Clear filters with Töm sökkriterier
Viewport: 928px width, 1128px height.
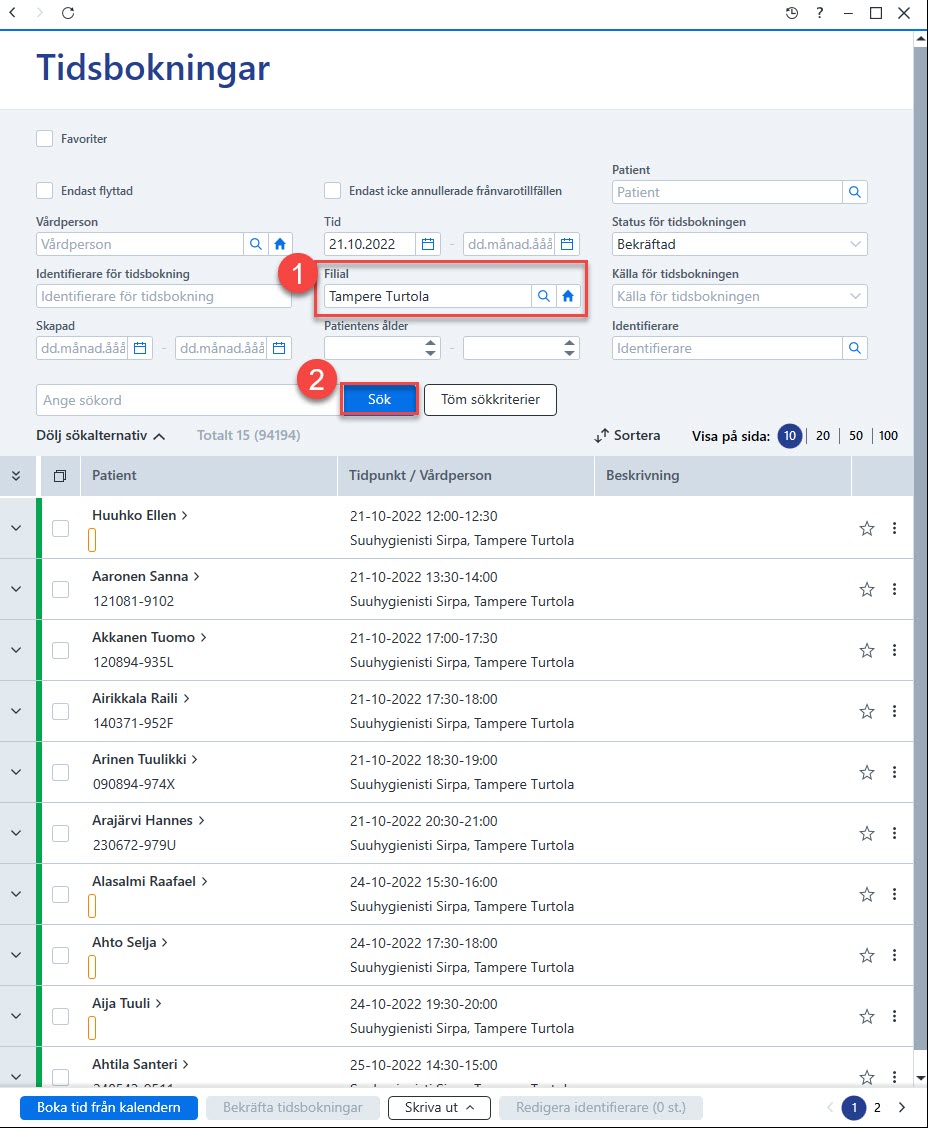[x=490, y=399]
